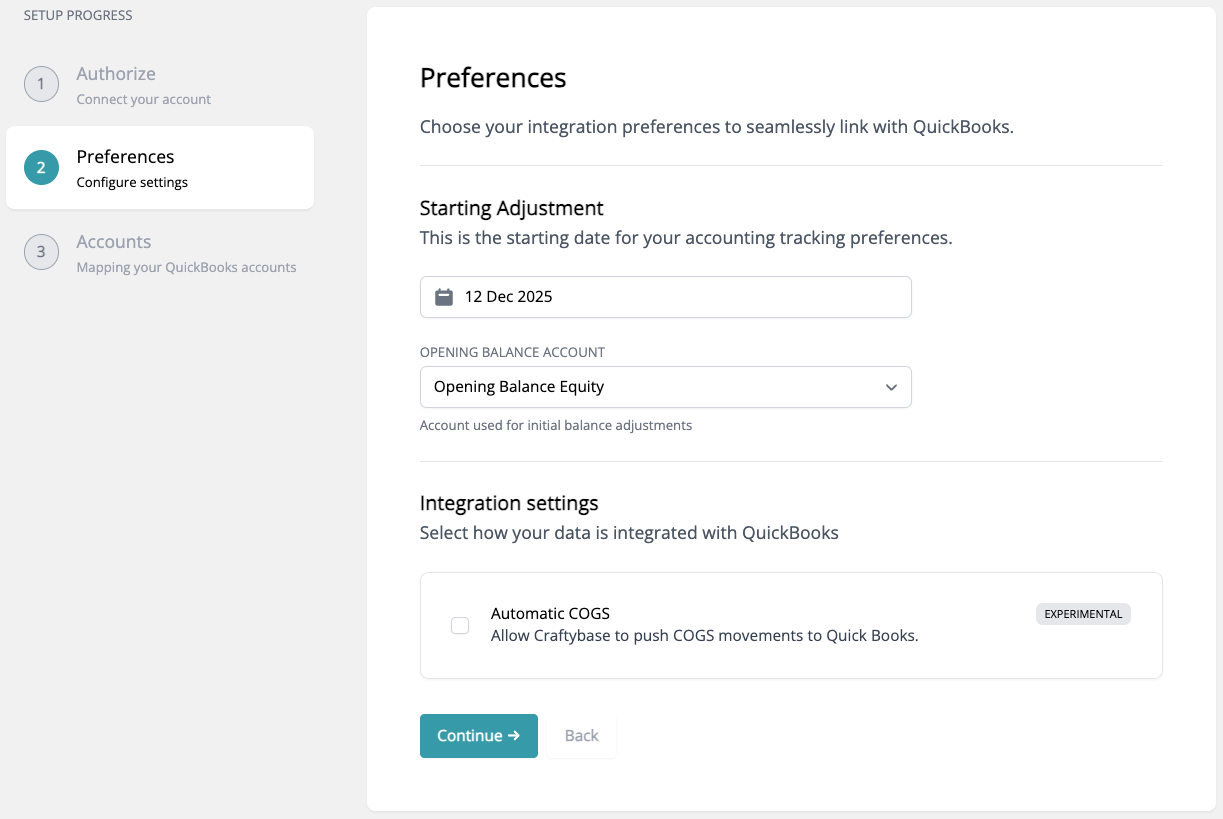1223x819 pixels.
Task: Click the Back button
Action: click(581, 736)
